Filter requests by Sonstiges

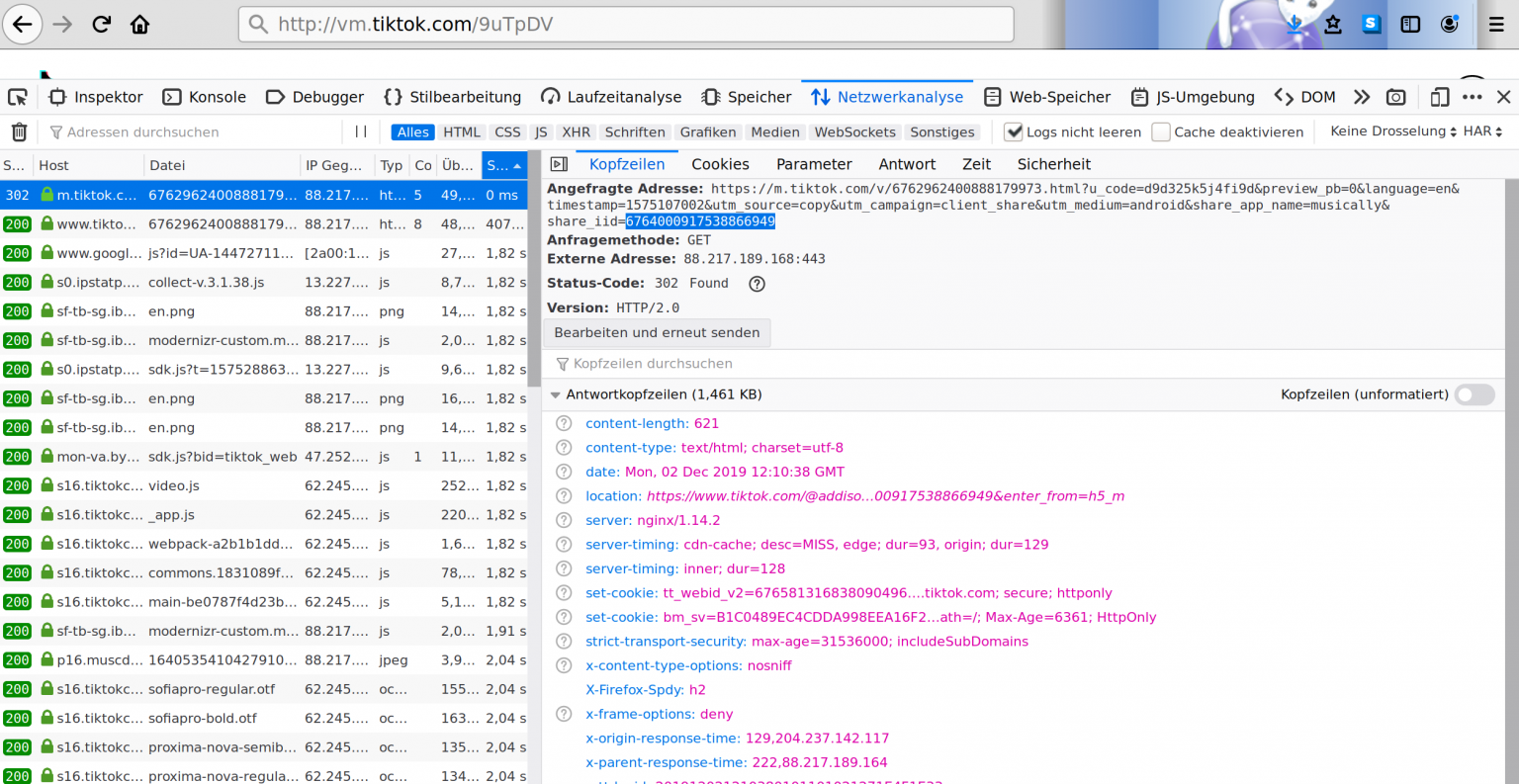pyautogui.click(x=942, y=132)
